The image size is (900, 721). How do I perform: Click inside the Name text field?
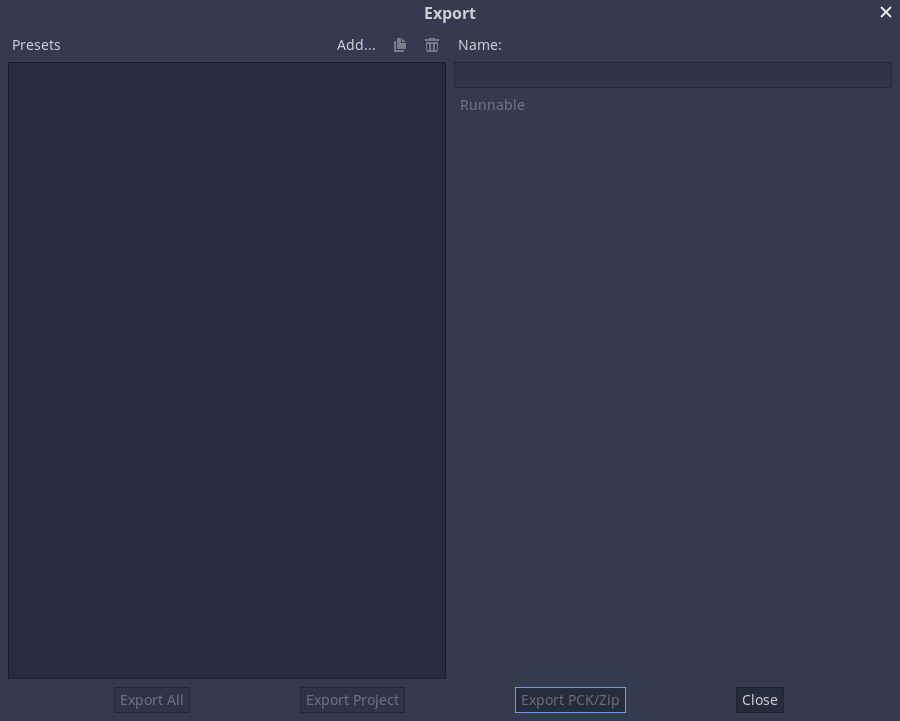(672, 75)
